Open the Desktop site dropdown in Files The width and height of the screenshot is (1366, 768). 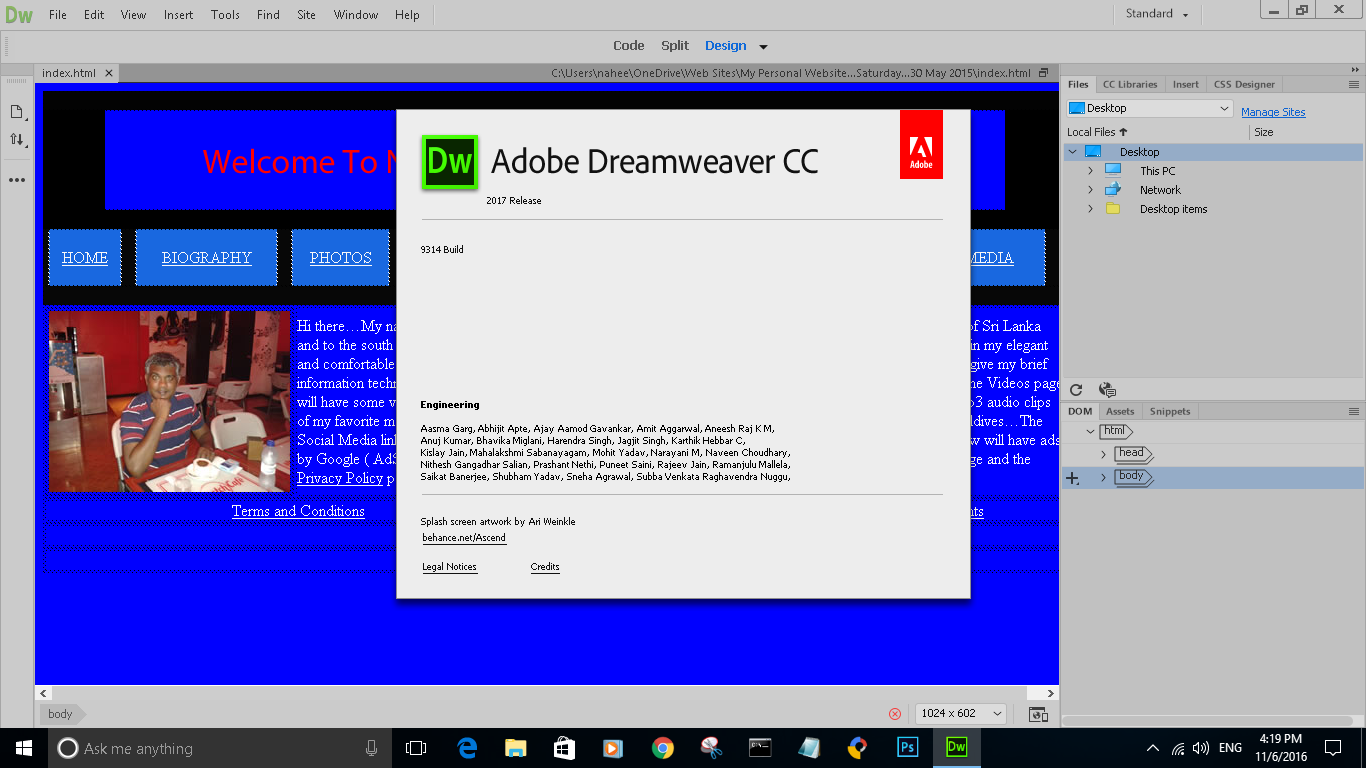pos(1150,108)
